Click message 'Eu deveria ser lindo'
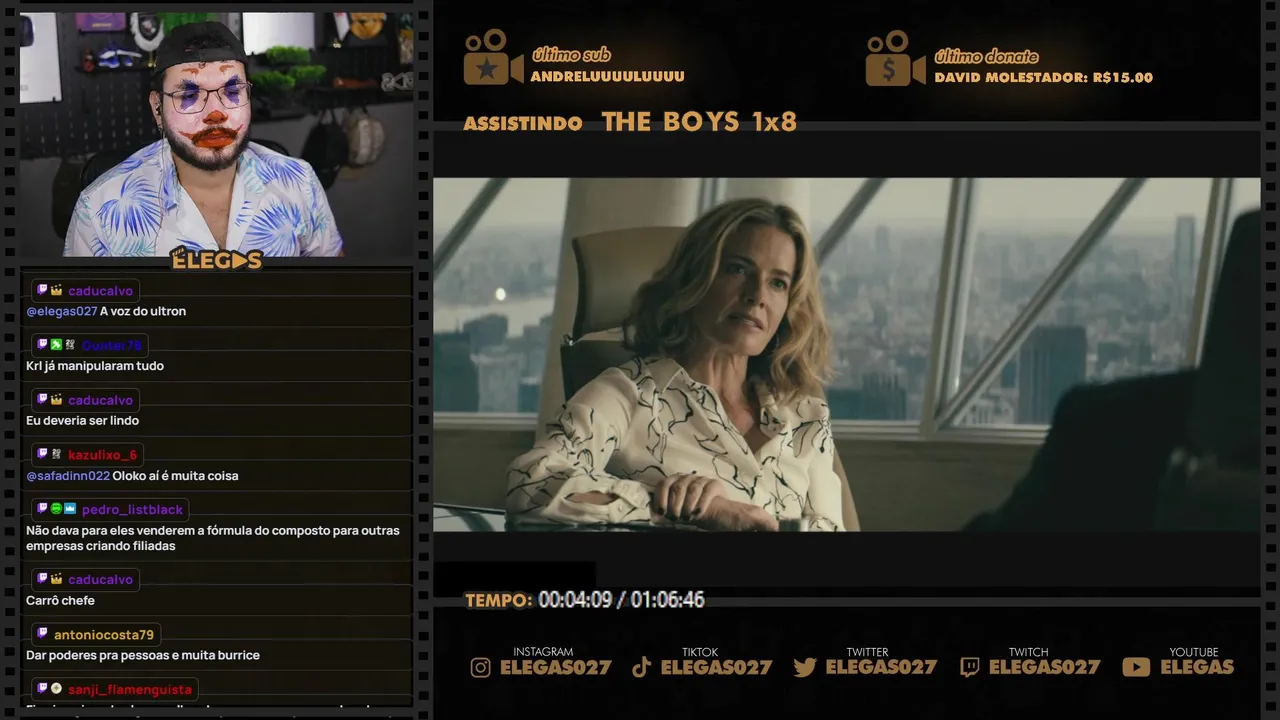Image resolution: width=1280 pixels, height=720 pixels. click(x=82, y=421)
